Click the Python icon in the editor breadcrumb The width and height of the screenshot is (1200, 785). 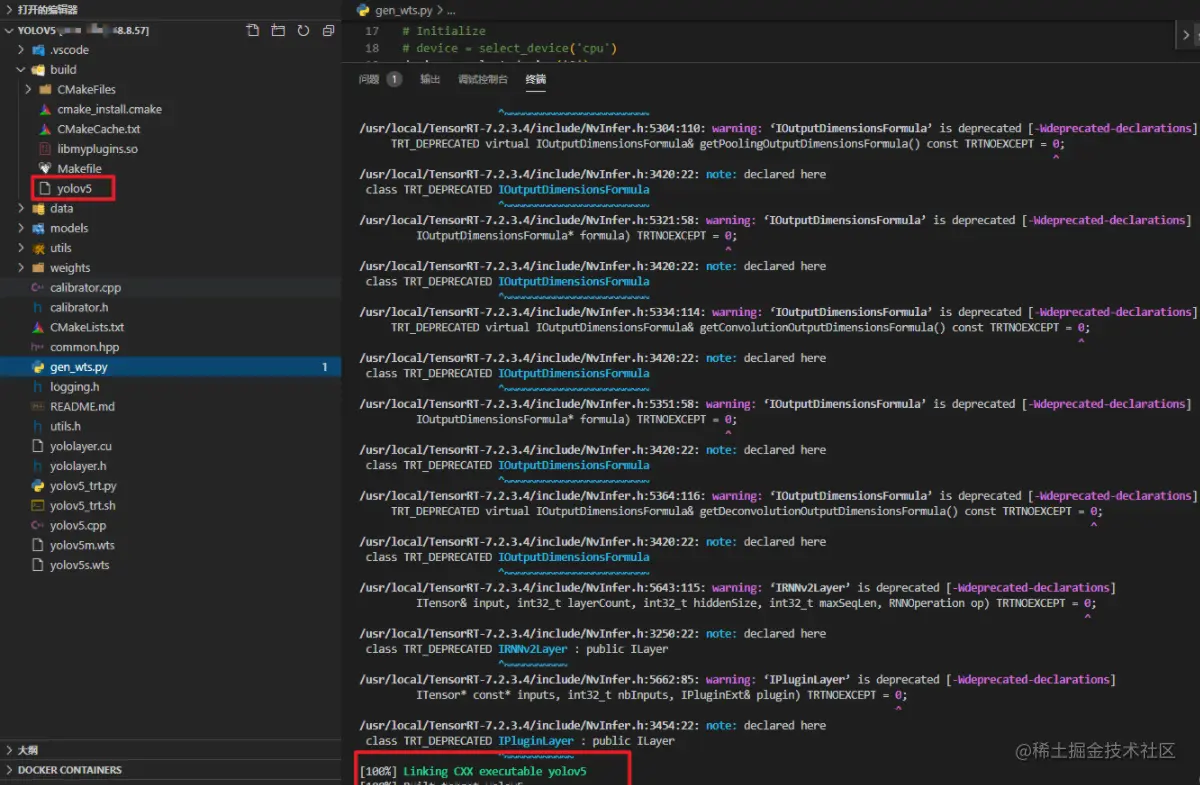coord(363,10)
